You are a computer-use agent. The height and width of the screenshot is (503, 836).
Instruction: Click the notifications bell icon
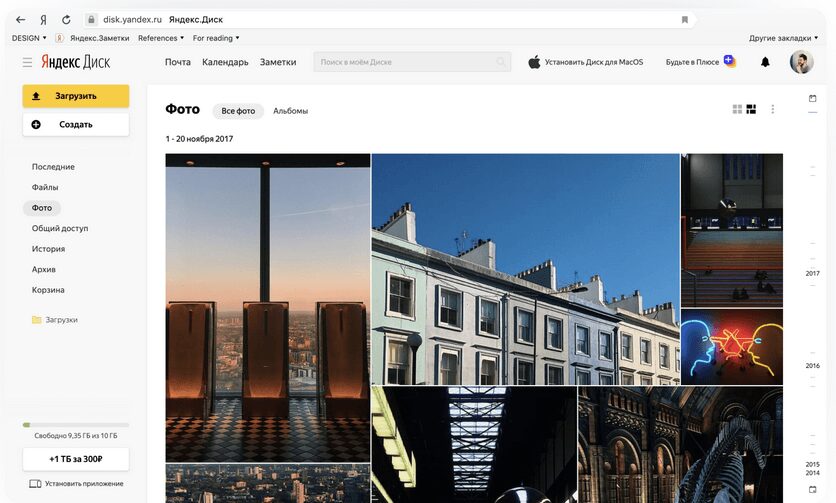[765, 62]
